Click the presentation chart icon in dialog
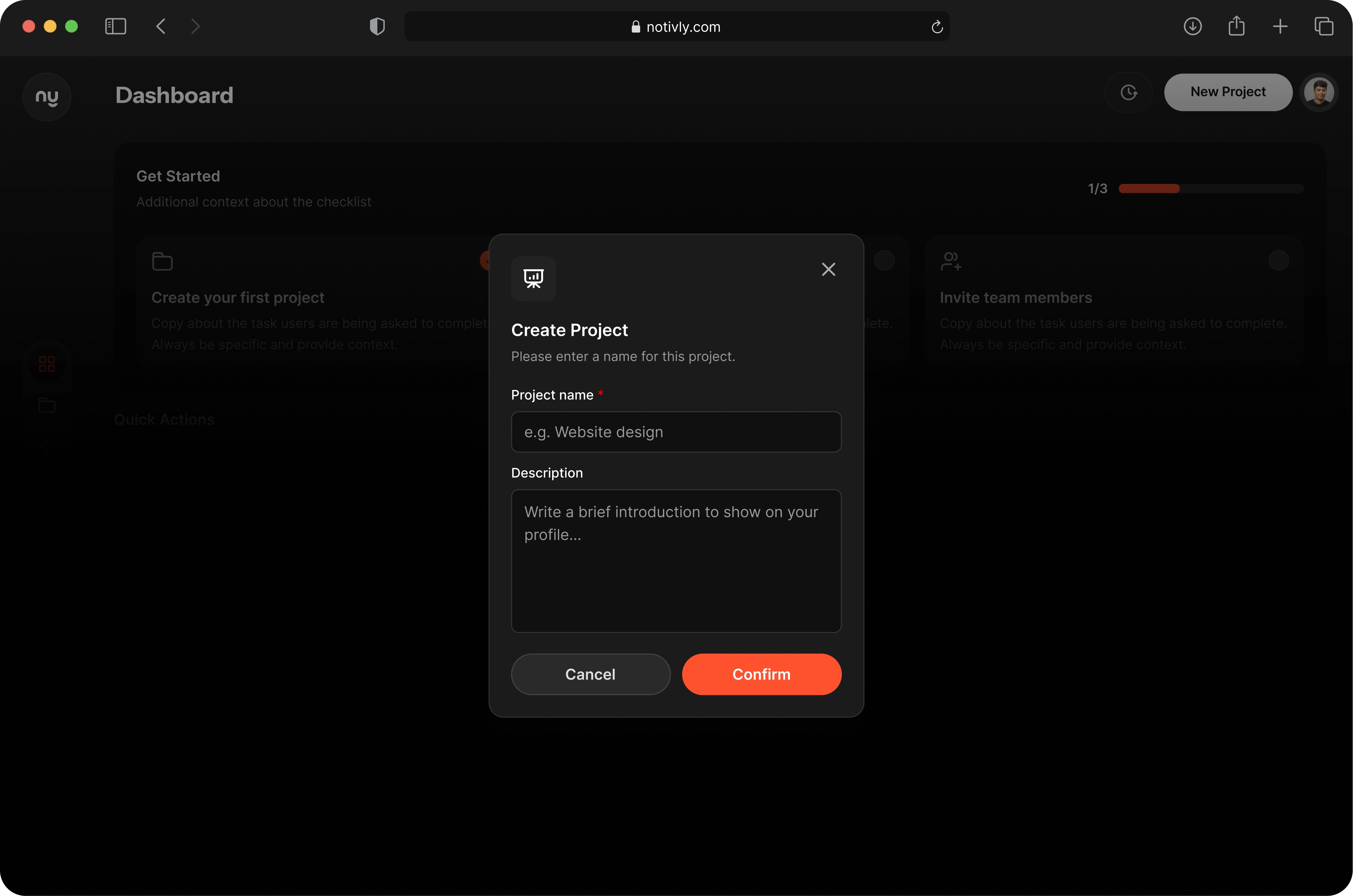Image resolution: width=1353 pixels, height=896 pixels. [x=533, y=278]
